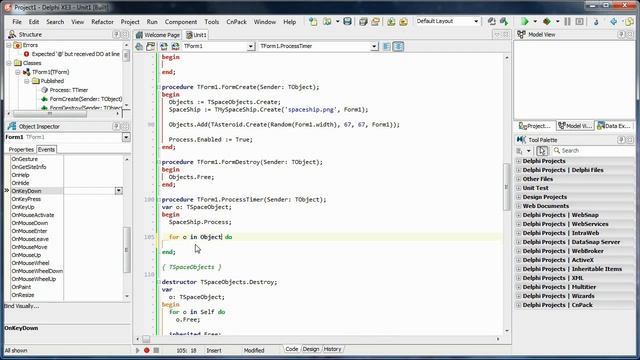Screen dimensions: 640x360
Task: Click the Set Debug Desktop icon
Action: pos(504,22)
